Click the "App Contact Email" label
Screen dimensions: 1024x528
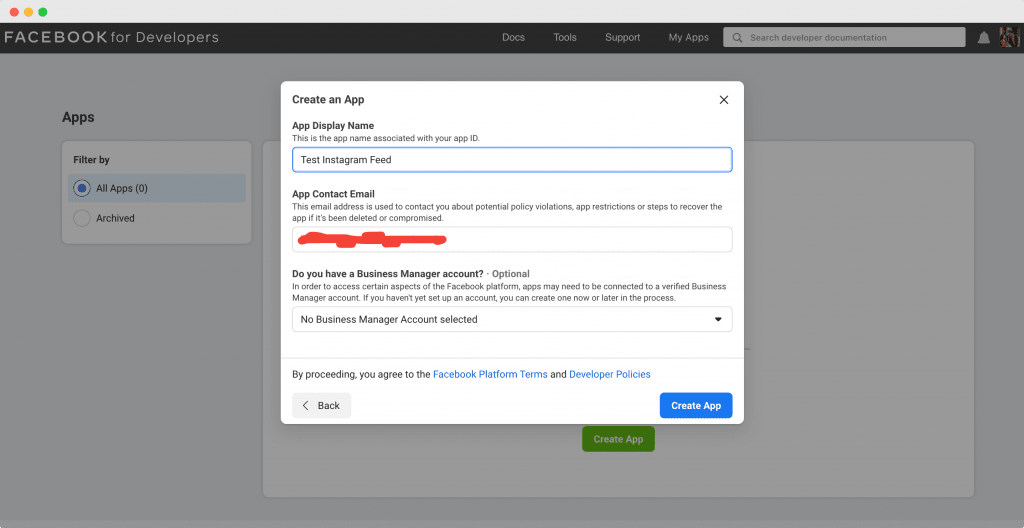333,193
